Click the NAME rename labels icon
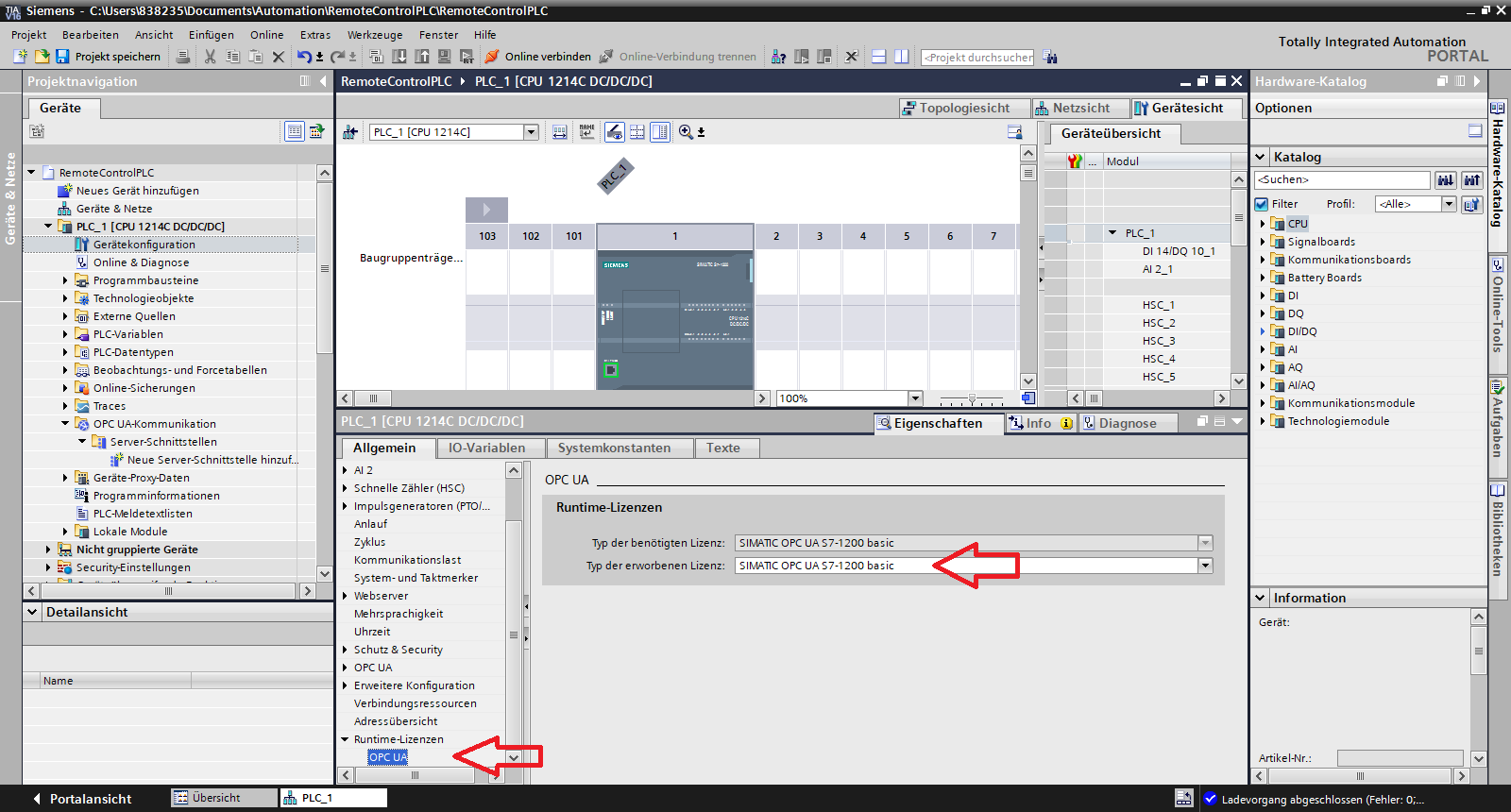Image resolution: width=1511 pixels, height=812 pixels. click(x=587, y=132)
